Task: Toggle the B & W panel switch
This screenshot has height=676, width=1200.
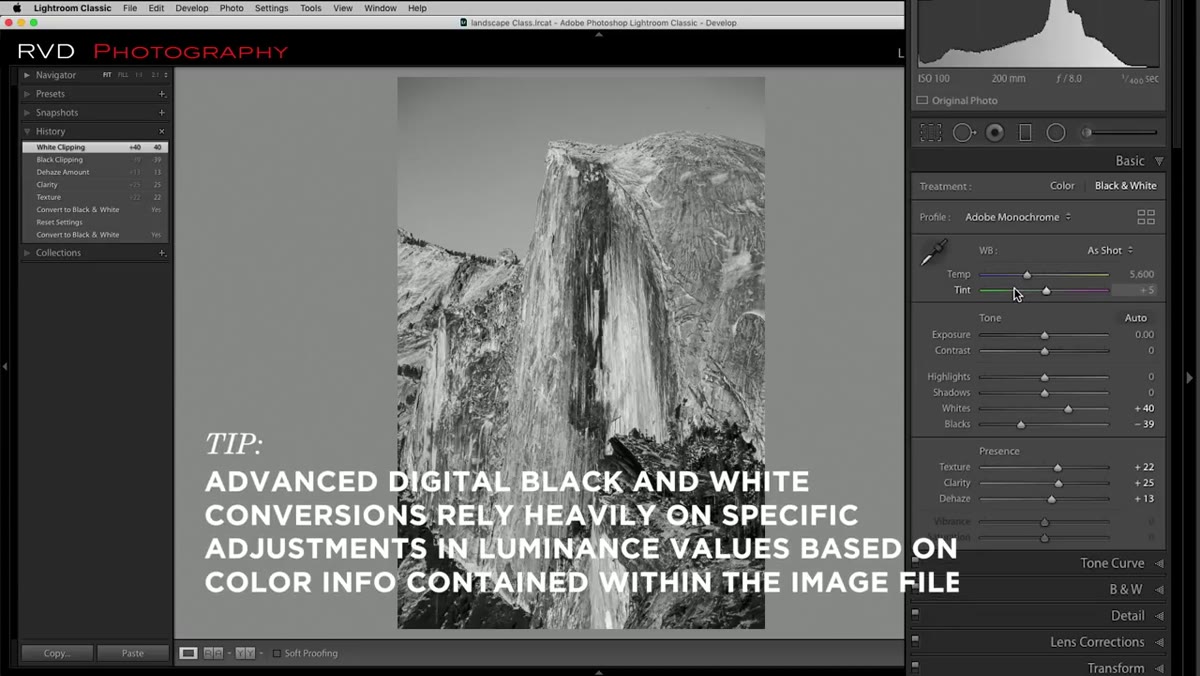Action: click(x=915, y=589)
